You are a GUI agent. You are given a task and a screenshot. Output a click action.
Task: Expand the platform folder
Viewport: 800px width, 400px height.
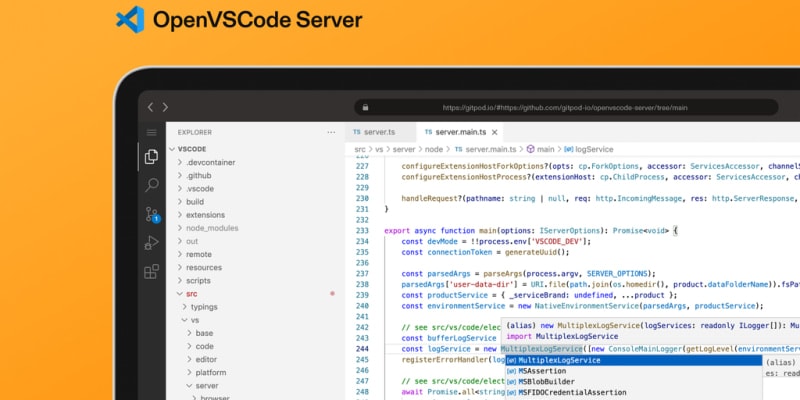(x=210, y=372)
